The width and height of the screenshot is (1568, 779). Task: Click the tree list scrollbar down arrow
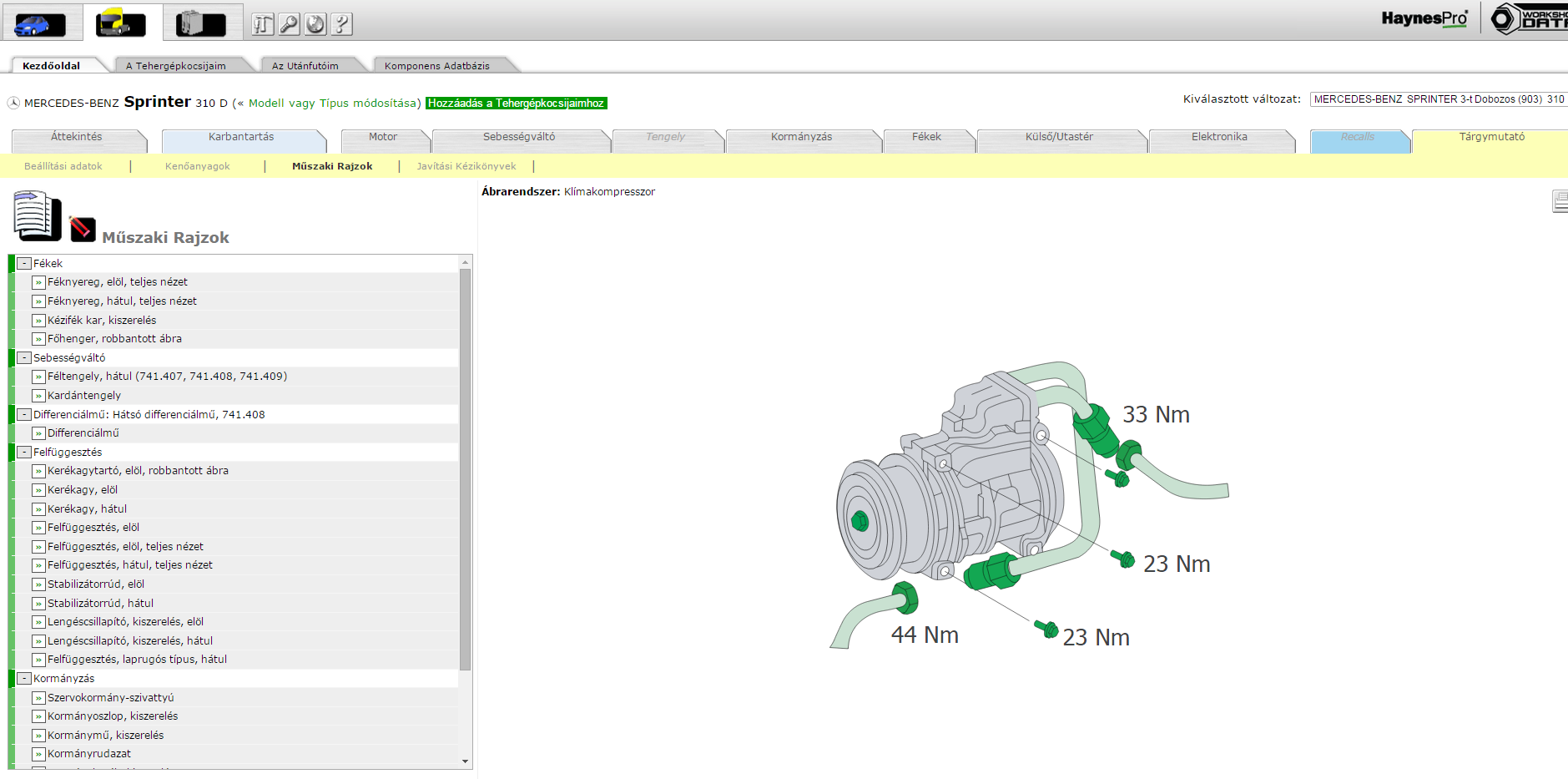[x=465, y=761]
